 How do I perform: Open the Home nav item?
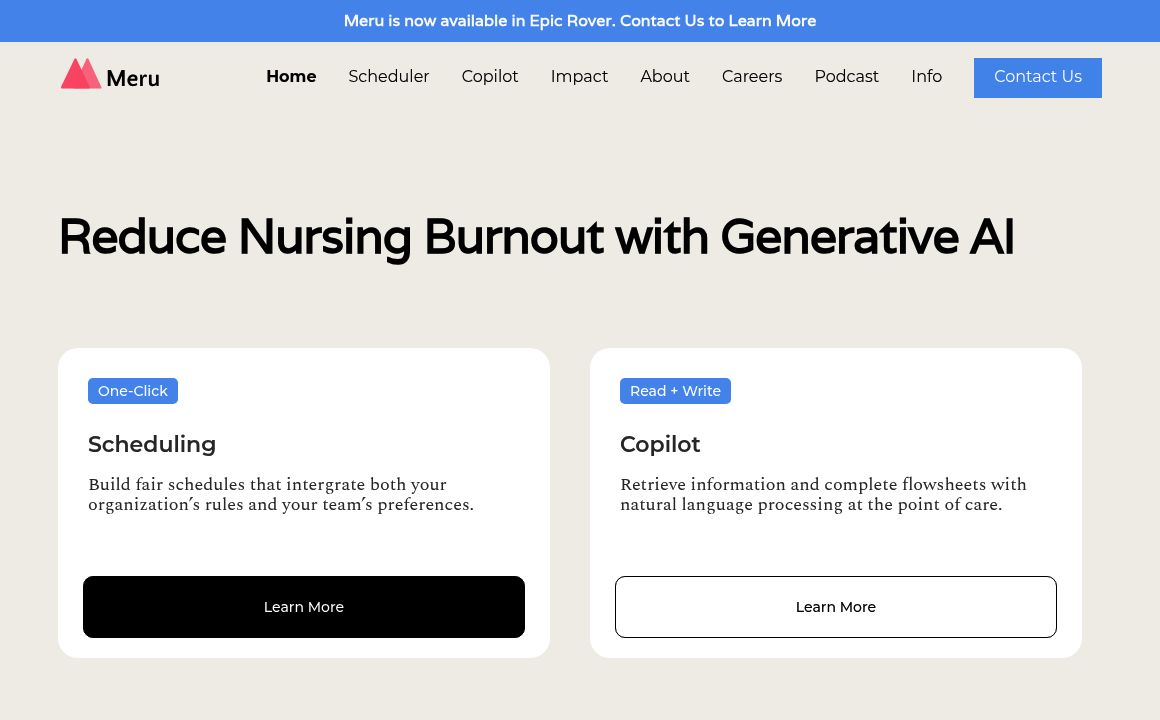(291, 77)
